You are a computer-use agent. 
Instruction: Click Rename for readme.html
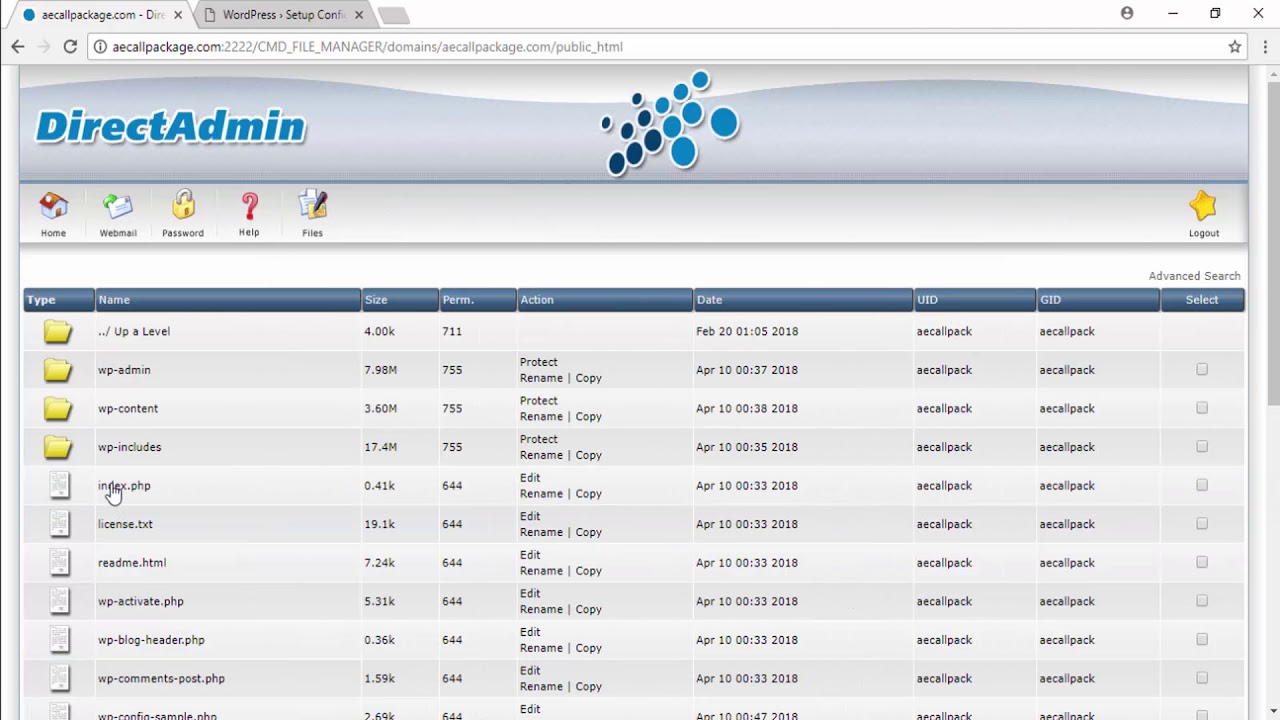click(541, 571)
